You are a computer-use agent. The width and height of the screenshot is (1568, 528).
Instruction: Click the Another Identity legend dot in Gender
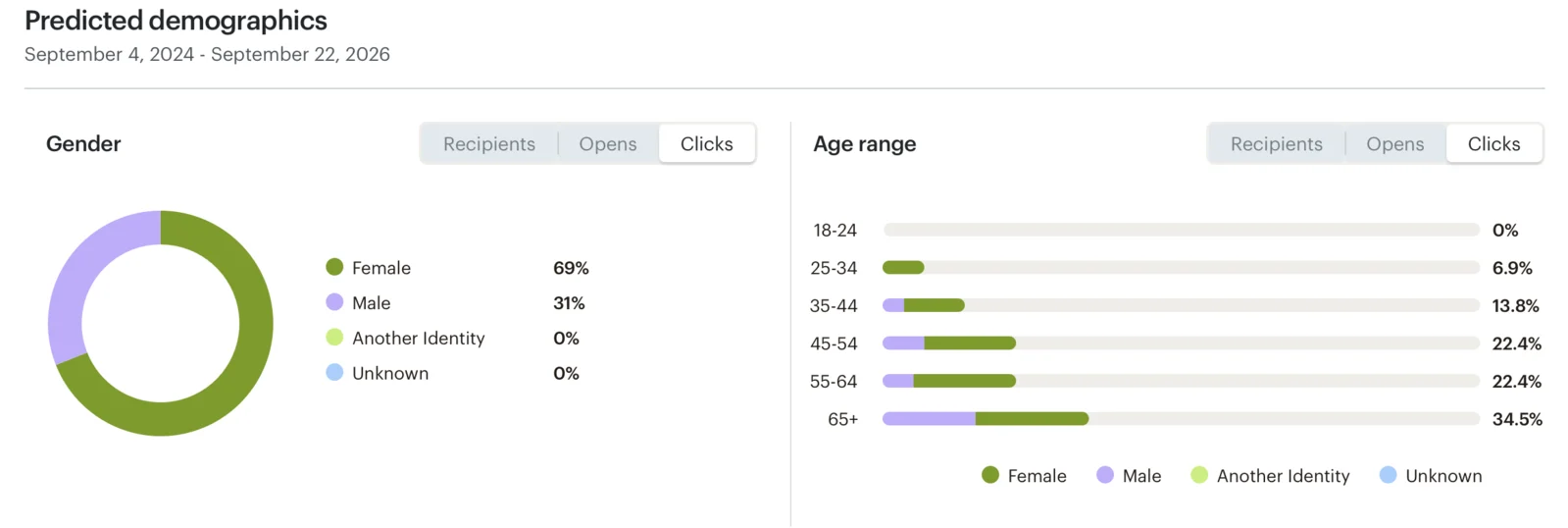[334, 338]
